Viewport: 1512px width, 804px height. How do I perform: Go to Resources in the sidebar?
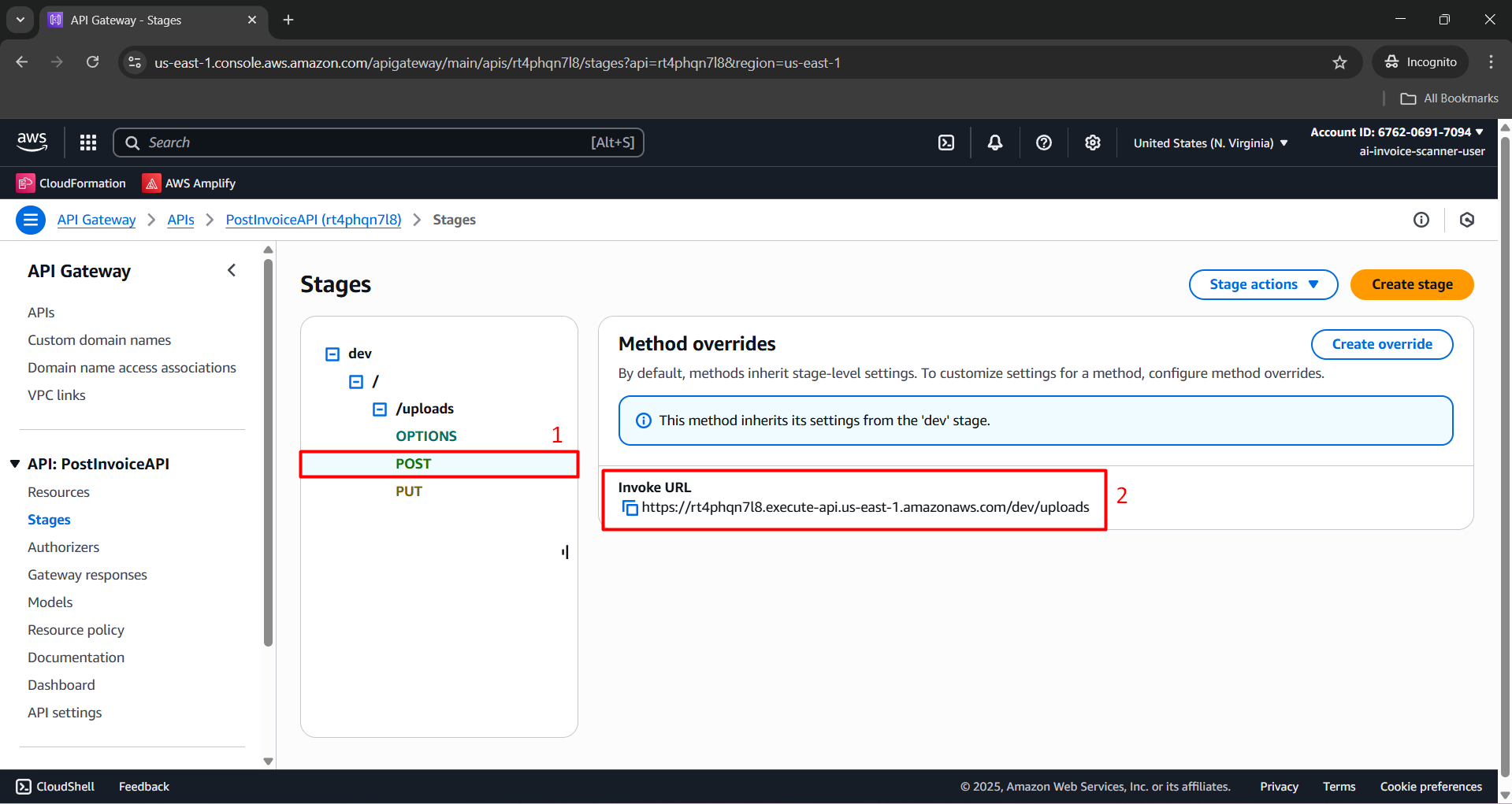coord(58,492)
